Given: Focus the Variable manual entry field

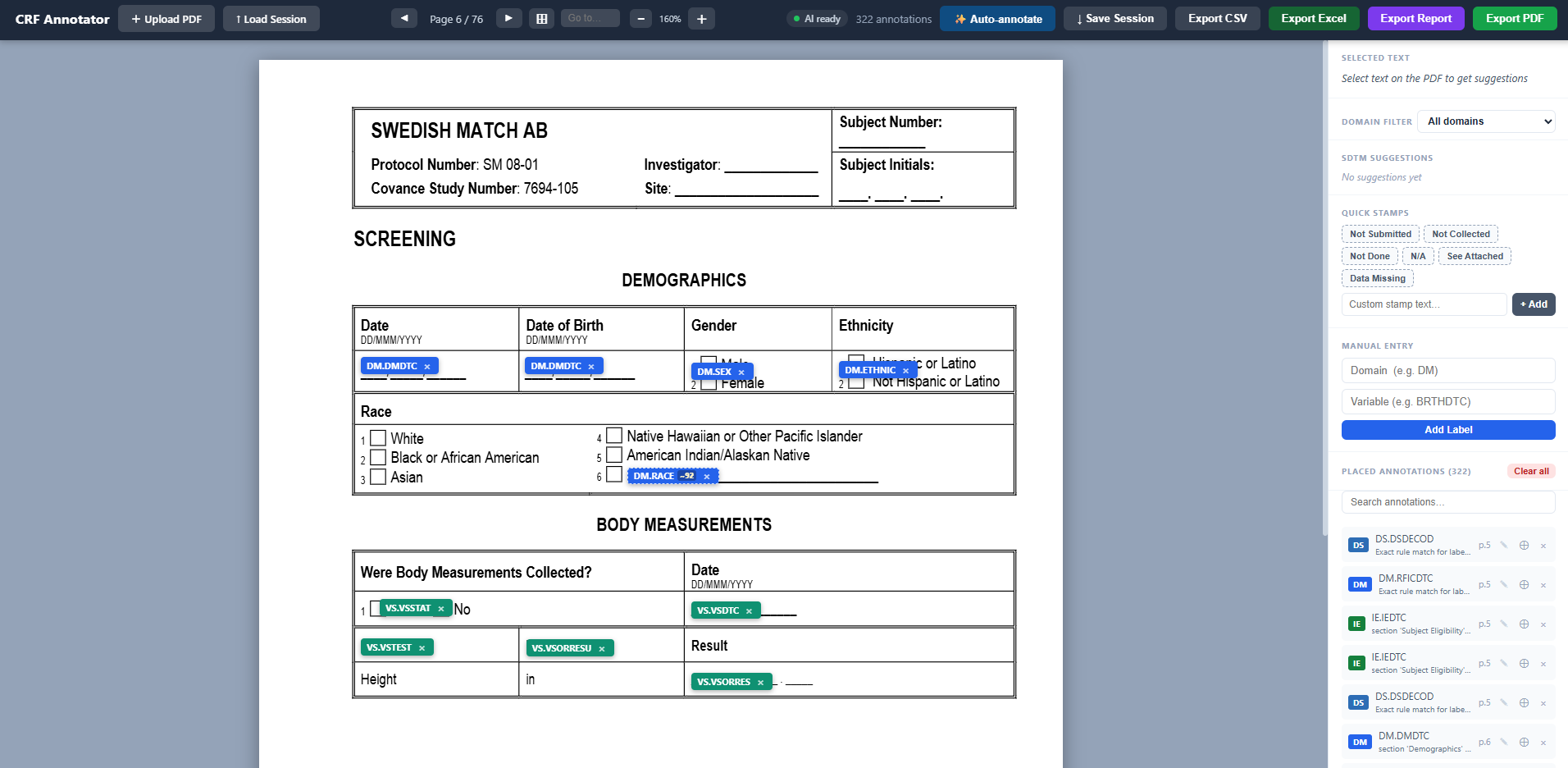Looking at the screenshot, I should point(1448,401).
